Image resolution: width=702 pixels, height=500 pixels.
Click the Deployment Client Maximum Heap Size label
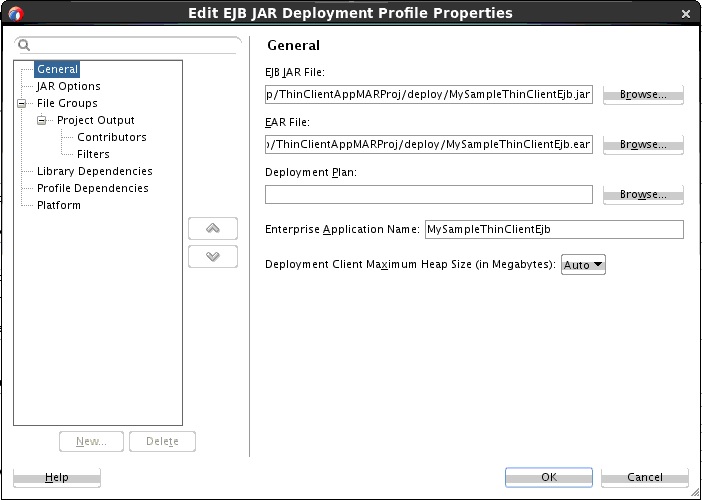coord(411,264)
